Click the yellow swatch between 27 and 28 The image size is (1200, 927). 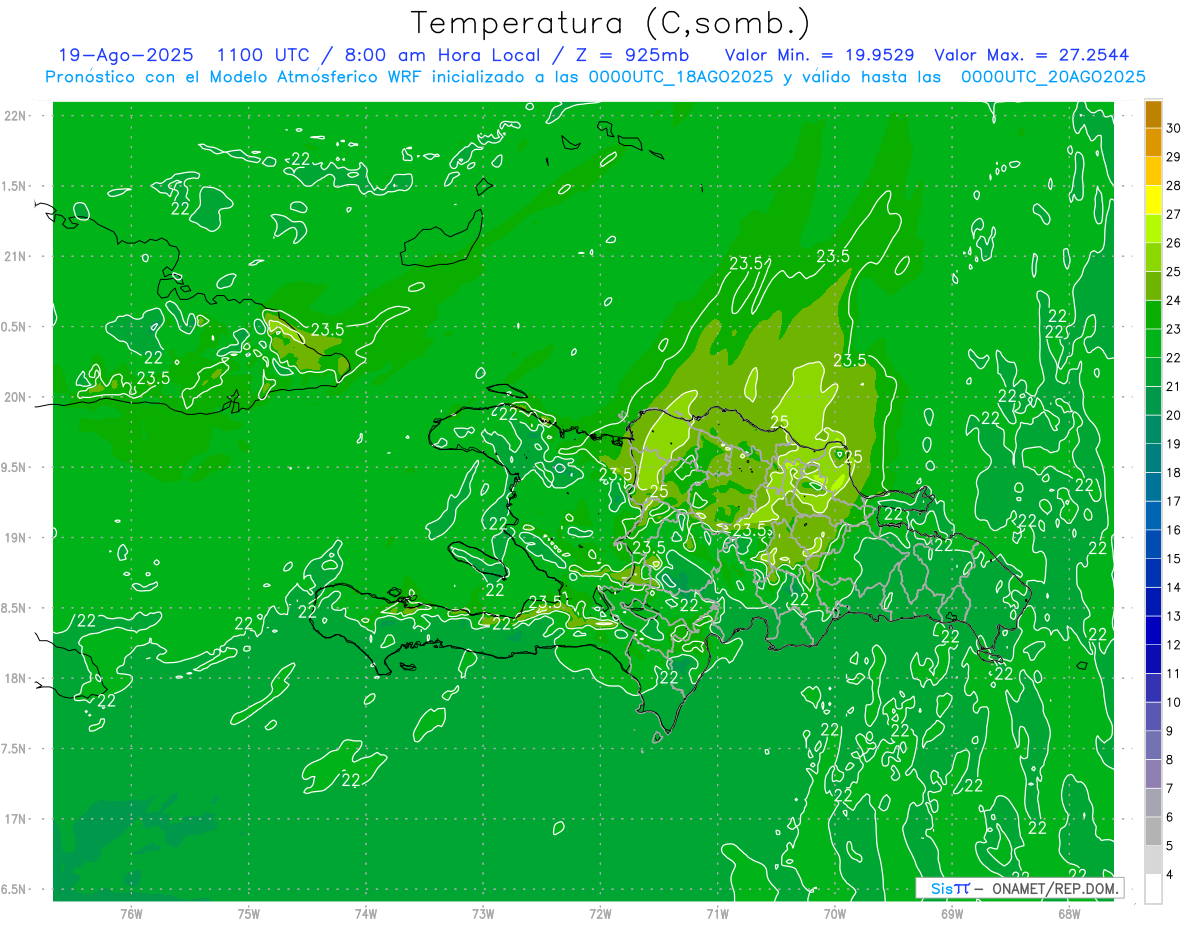point(1153,200)
